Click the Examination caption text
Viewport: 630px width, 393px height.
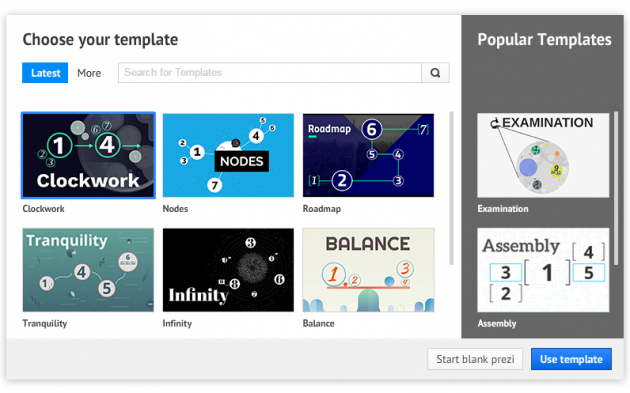pyautogui.click(x=503, y=209)
